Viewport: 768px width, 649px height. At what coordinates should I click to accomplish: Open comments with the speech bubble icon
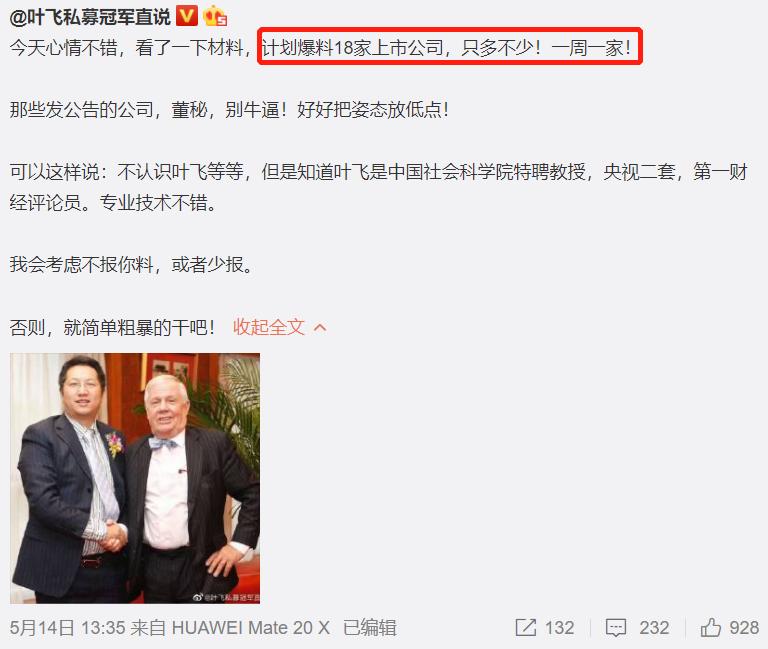click(616, 627)
